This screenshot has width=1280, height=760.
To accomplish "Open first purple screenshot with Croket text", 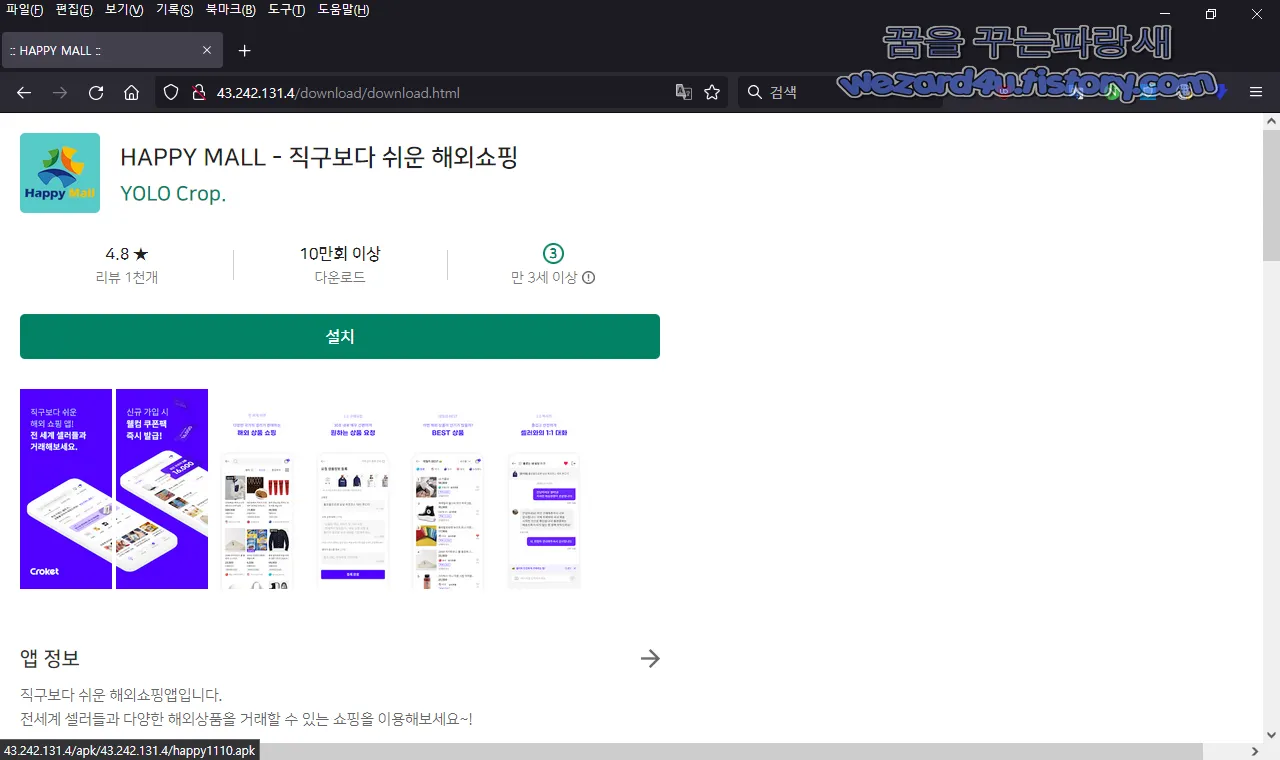I will coord(66,489).
